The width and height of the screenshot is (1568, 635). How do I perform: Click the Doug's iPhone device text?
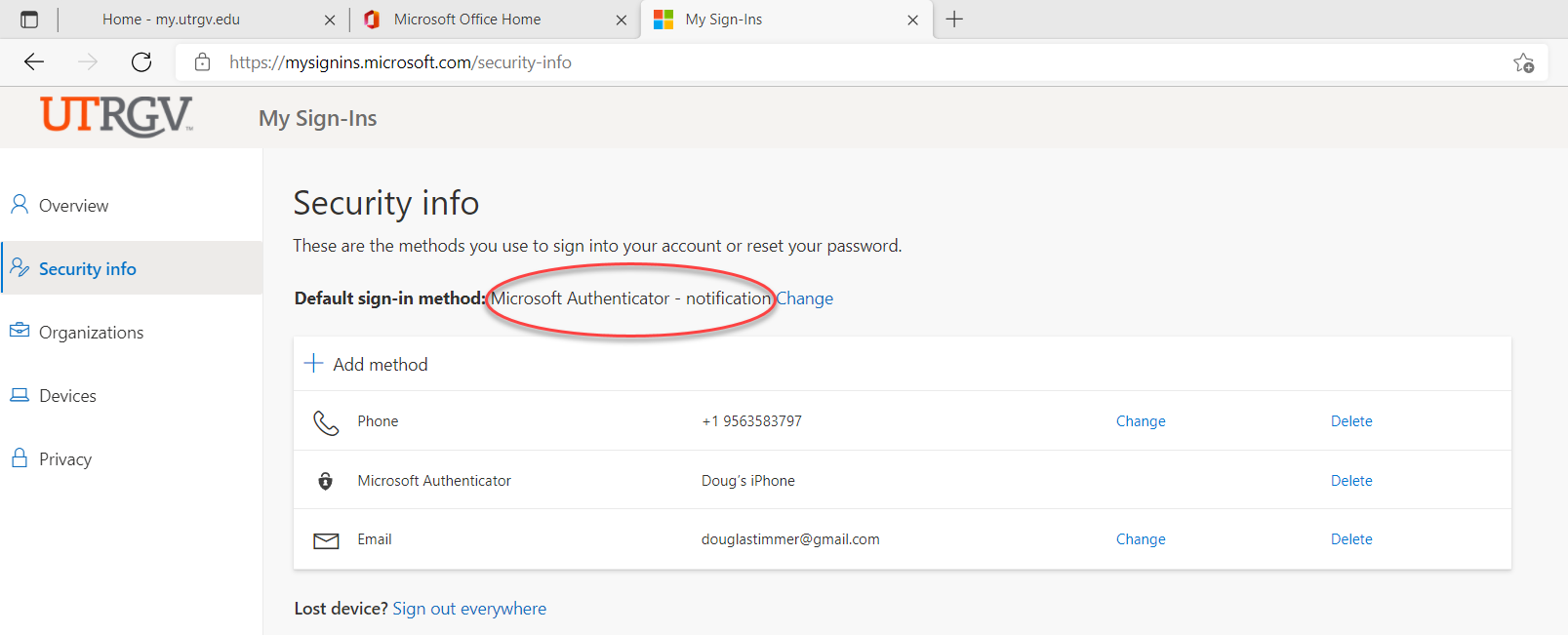tap(748, 481)
